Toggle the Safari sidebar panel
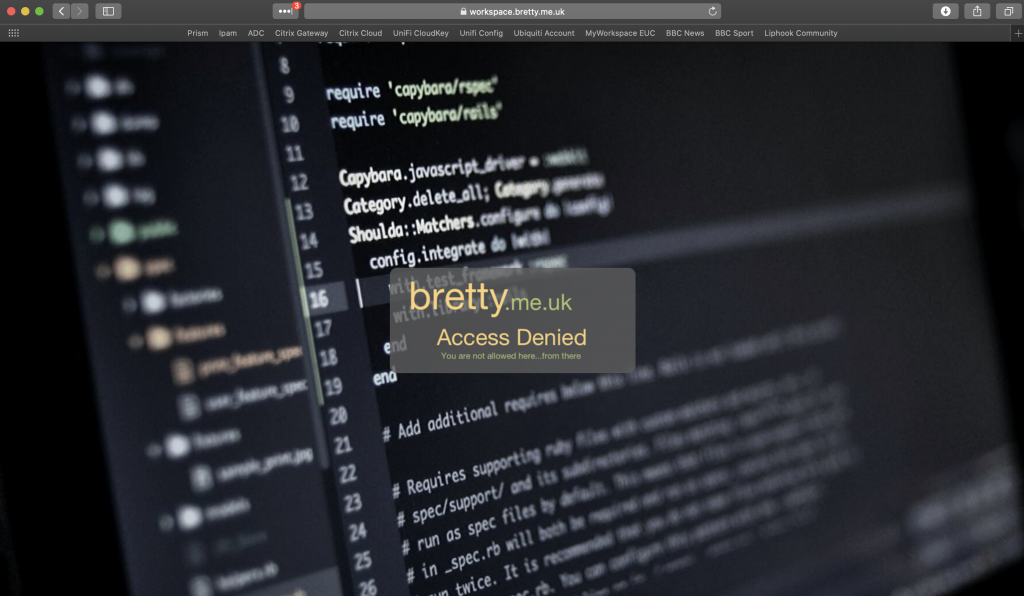The width and height of the screenshot is (1024, 596). tap(108, 11)
